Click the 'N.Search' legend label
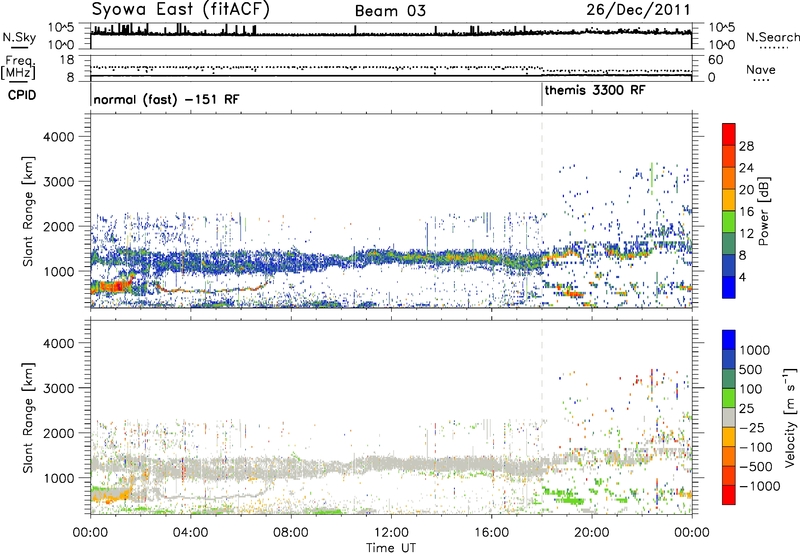This screenshot has width=800, height=554. [x=773, y=37]
